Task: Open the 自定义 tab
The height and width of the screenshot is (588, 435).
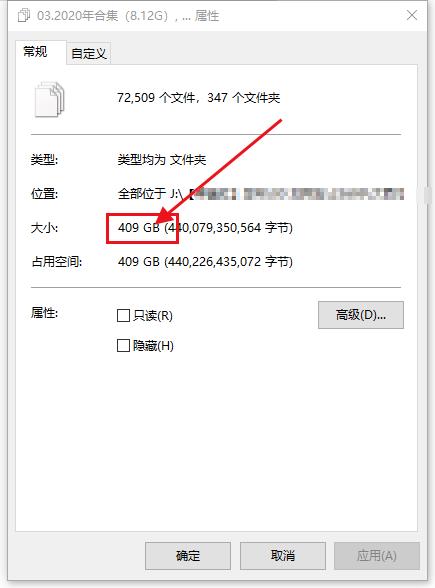Action: [x=89, y=54]
